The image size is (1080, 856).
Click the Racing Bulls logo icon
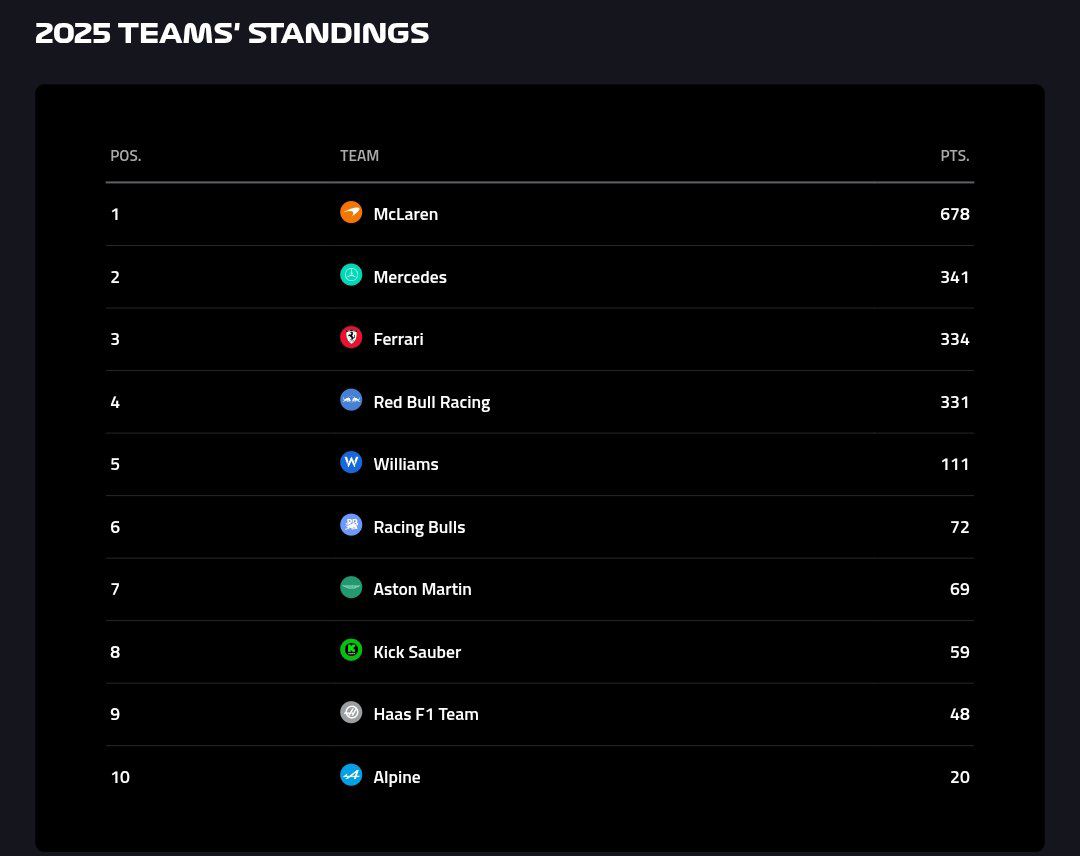pos(351,526)
